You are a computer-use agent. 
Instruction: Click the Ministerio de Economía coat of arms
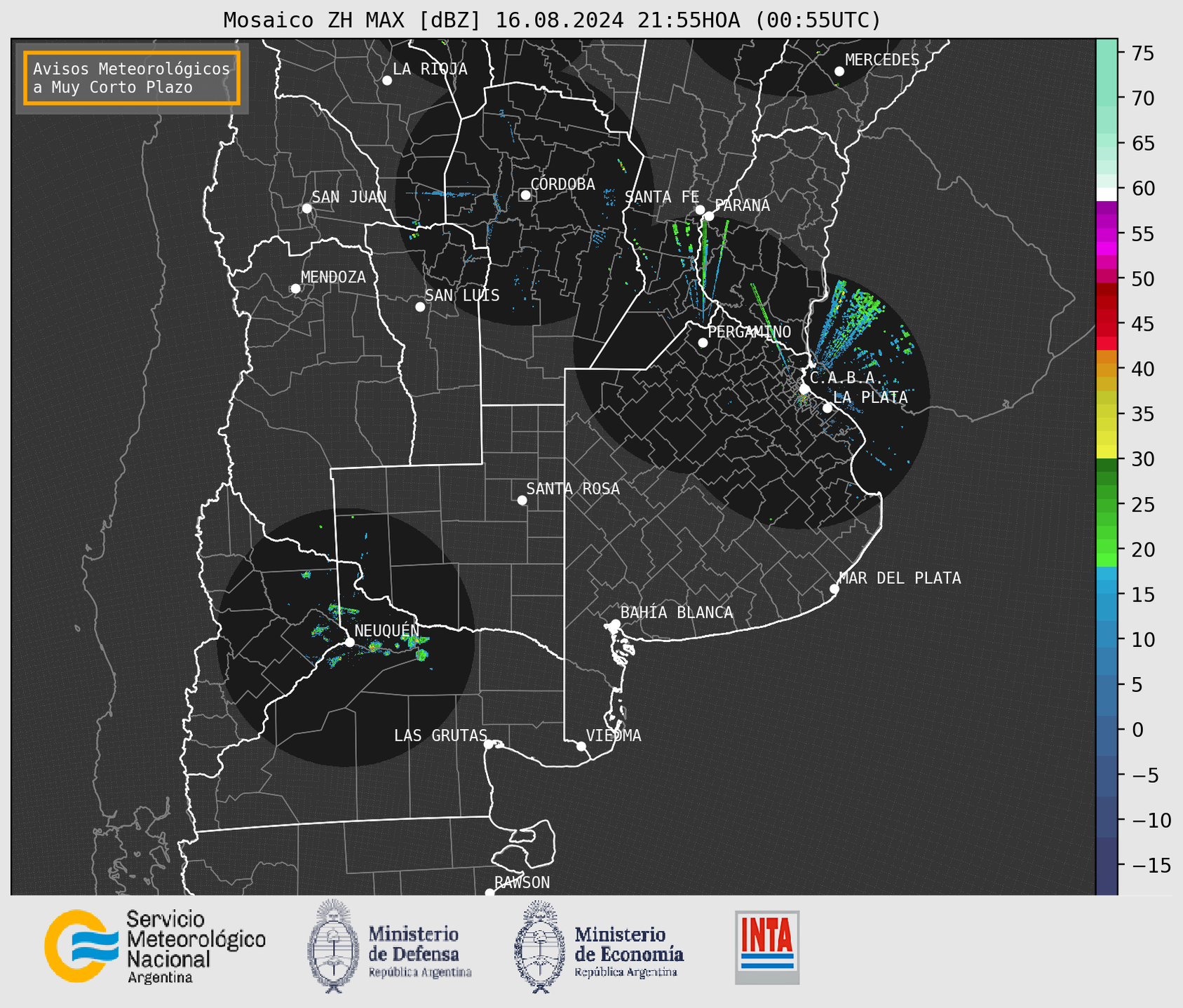[x=540, y=946]
